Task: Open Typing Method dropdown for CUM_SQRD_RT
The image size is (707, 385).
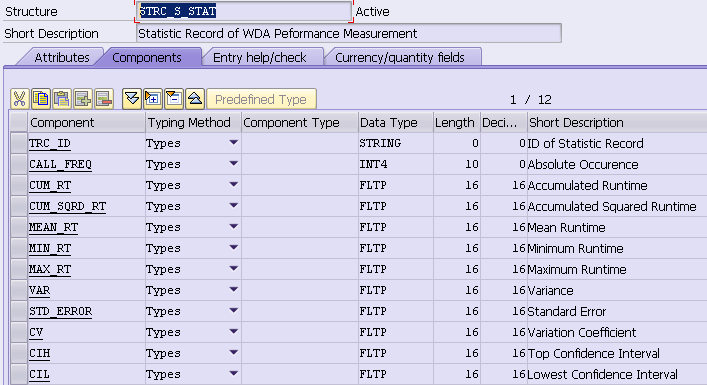Action: [233, 206]
